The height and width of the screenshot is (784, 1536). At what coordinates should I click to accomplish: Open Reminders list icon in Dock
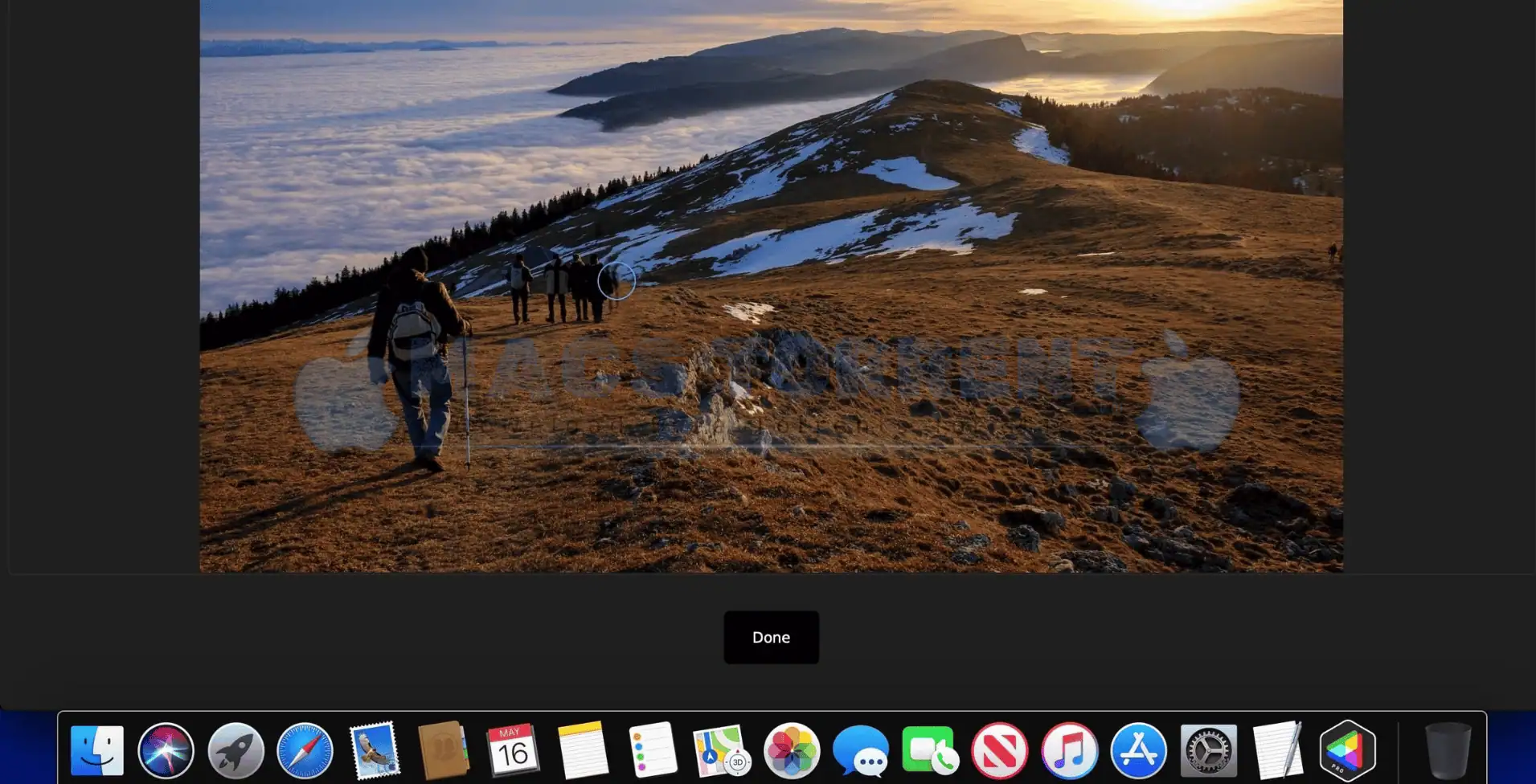pos(652,751)
